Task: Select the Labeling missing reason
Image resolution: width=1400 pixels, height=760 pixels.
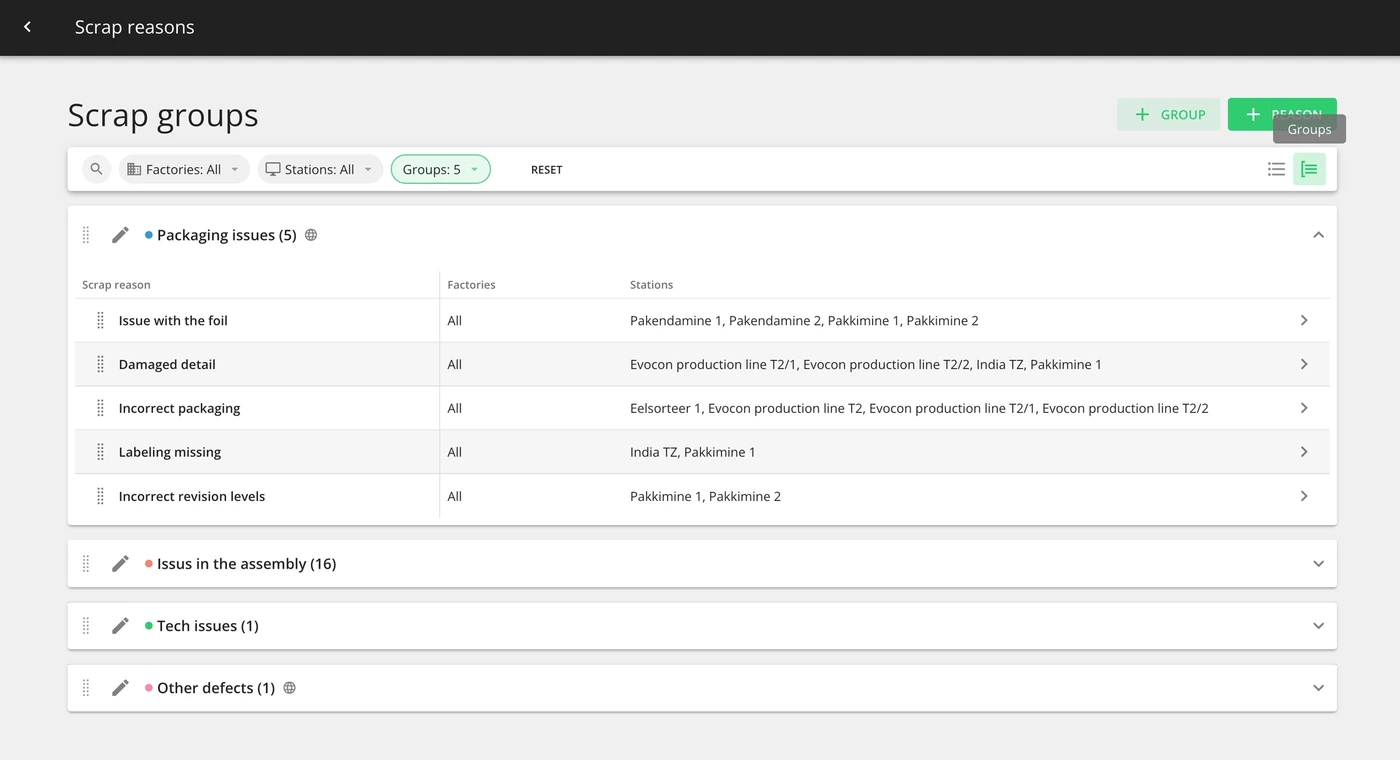Action: (170, 452)
